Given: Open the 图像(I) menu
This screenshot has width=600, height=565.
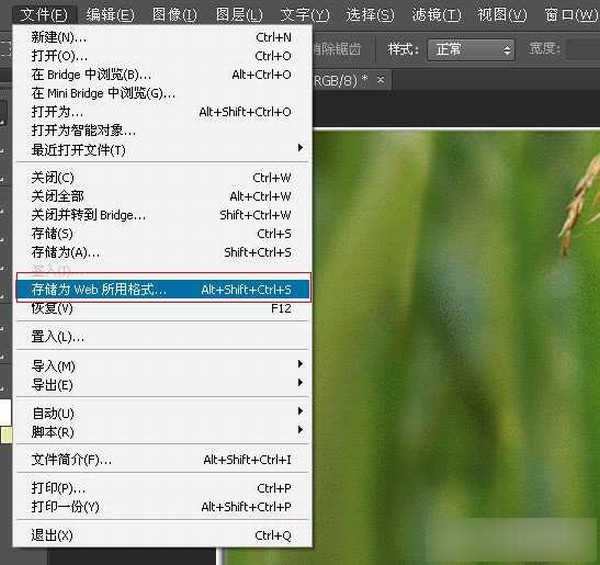Looking at the screenshot, I should pos(175,15).
